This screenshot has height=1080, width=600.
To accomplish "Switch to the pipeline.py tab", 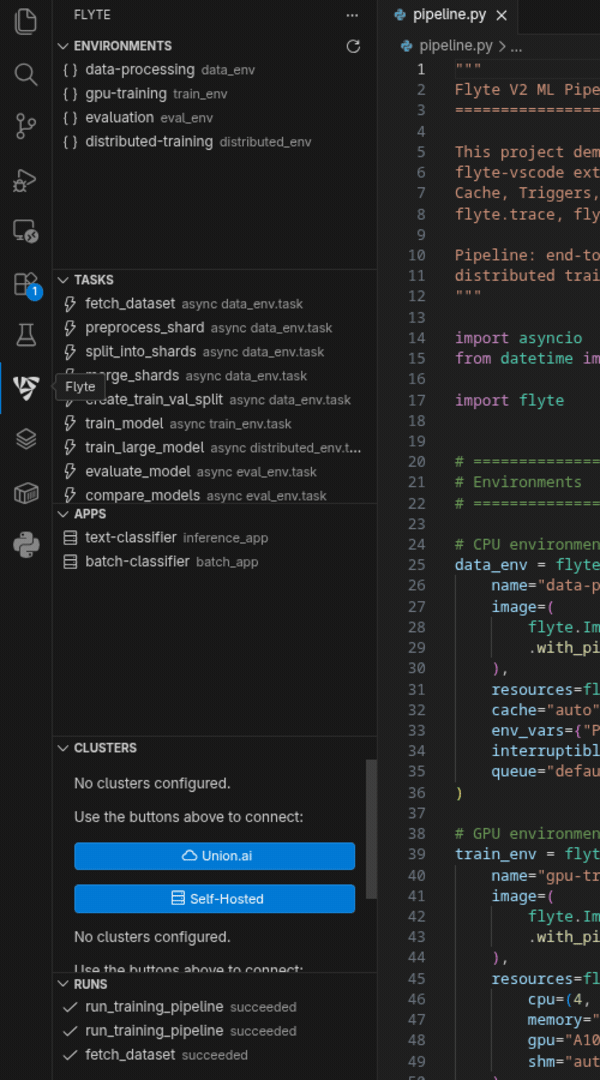I will pos(449,15).
